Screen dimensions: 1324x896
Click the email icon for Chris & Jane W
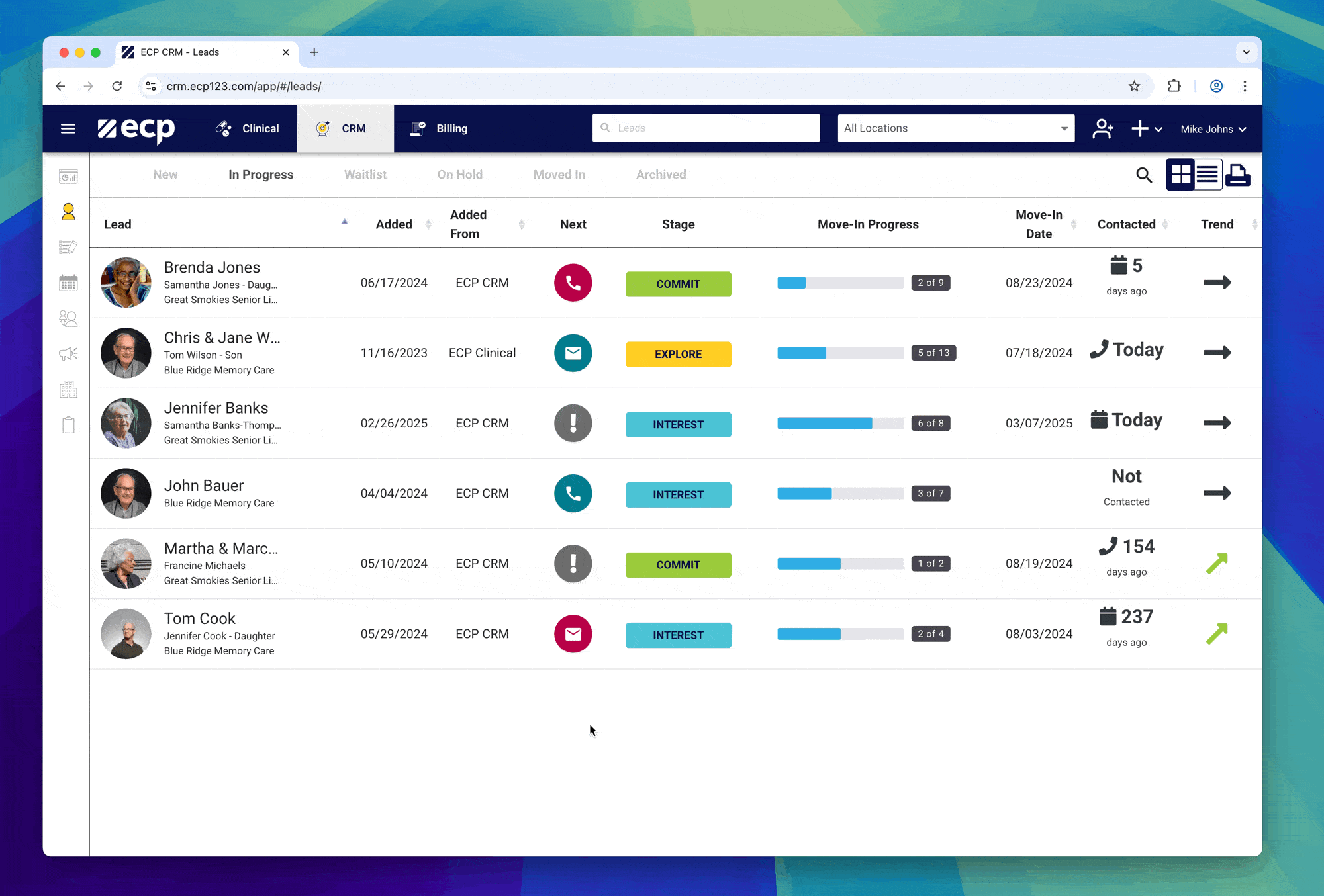click(573, 353)
